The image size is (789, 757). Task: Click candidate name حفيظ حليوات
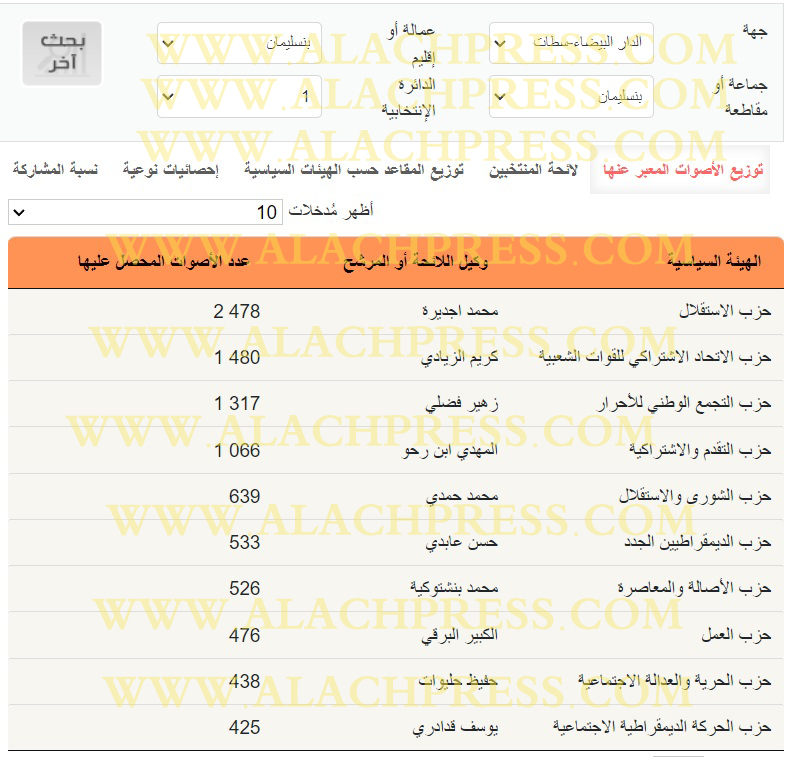pos(458,681)
